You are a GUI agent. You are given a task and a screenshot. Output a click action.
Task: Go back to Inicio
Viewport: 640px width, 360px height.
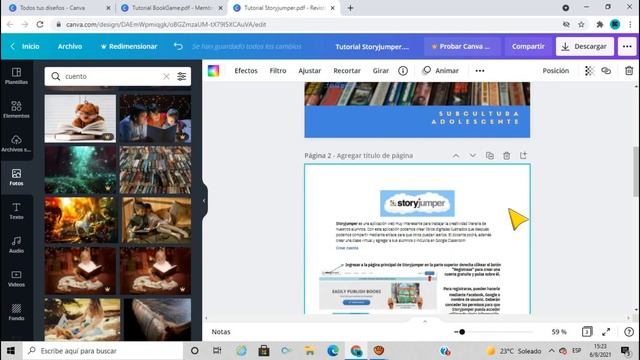click(25, 47)
